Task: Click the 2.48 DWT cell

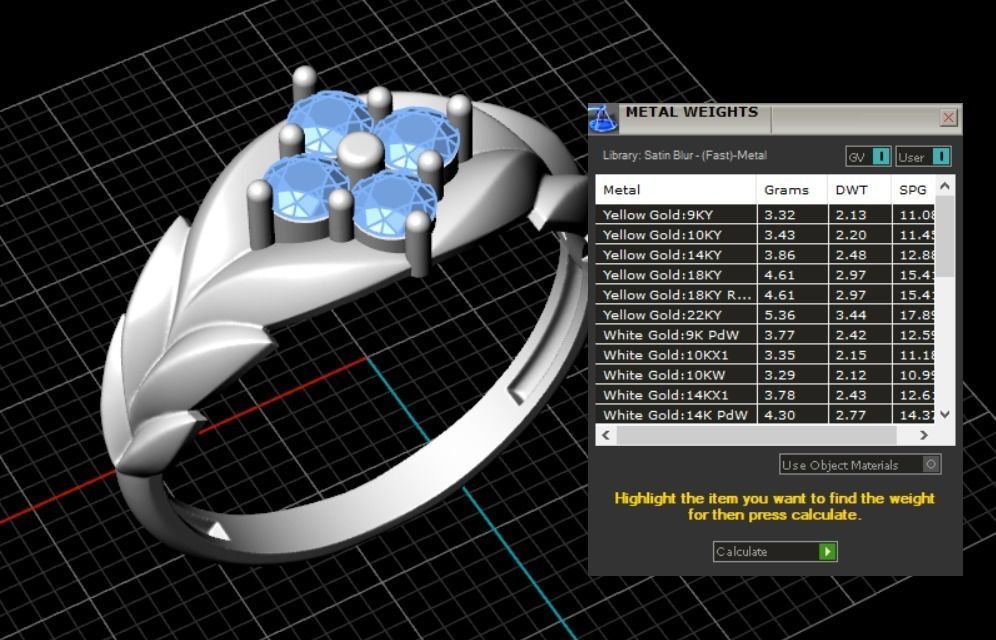Action: [x=859, y=255]
